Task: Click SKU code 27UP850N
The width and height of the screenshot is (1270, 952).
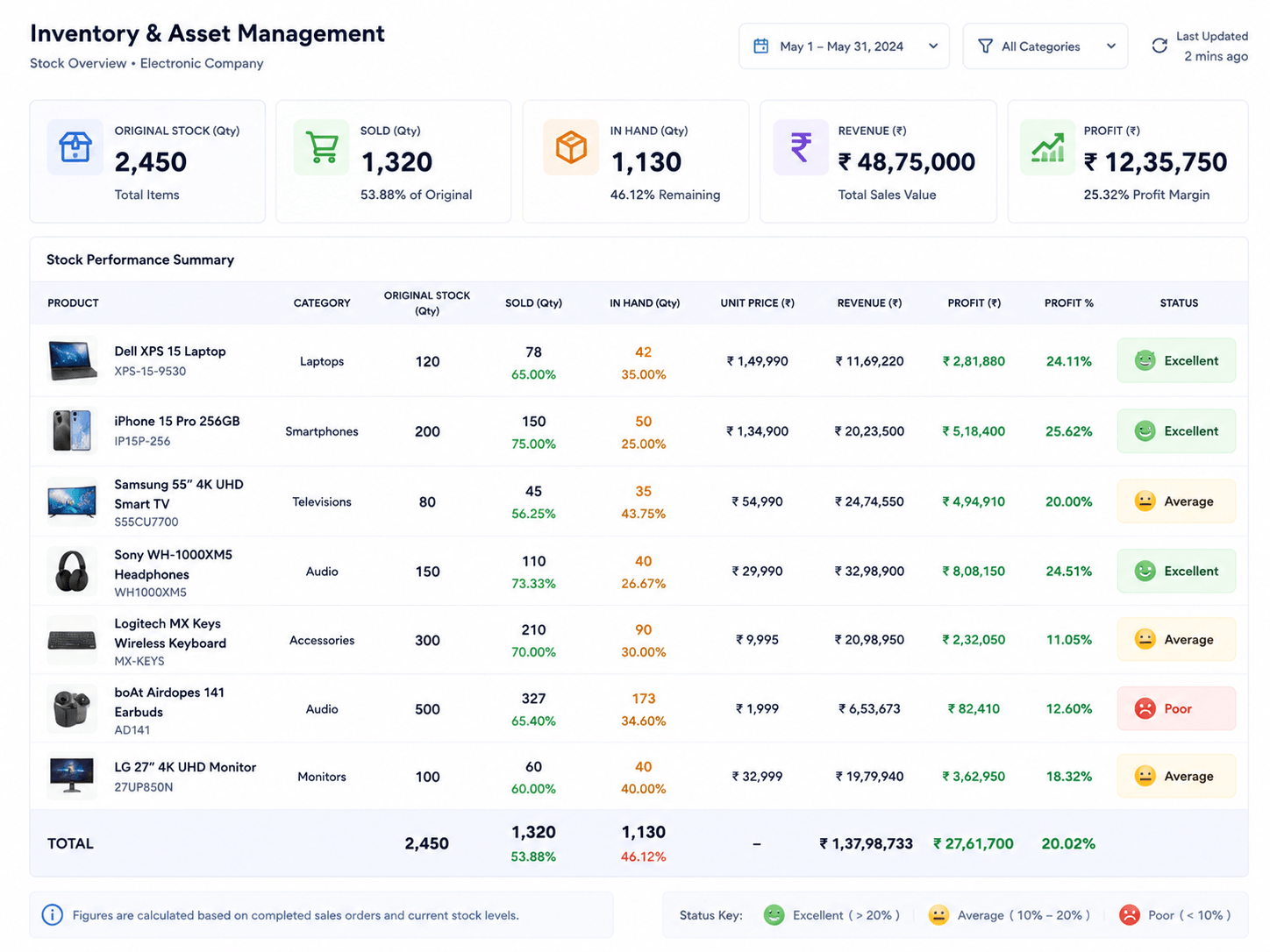Action: 144,787
